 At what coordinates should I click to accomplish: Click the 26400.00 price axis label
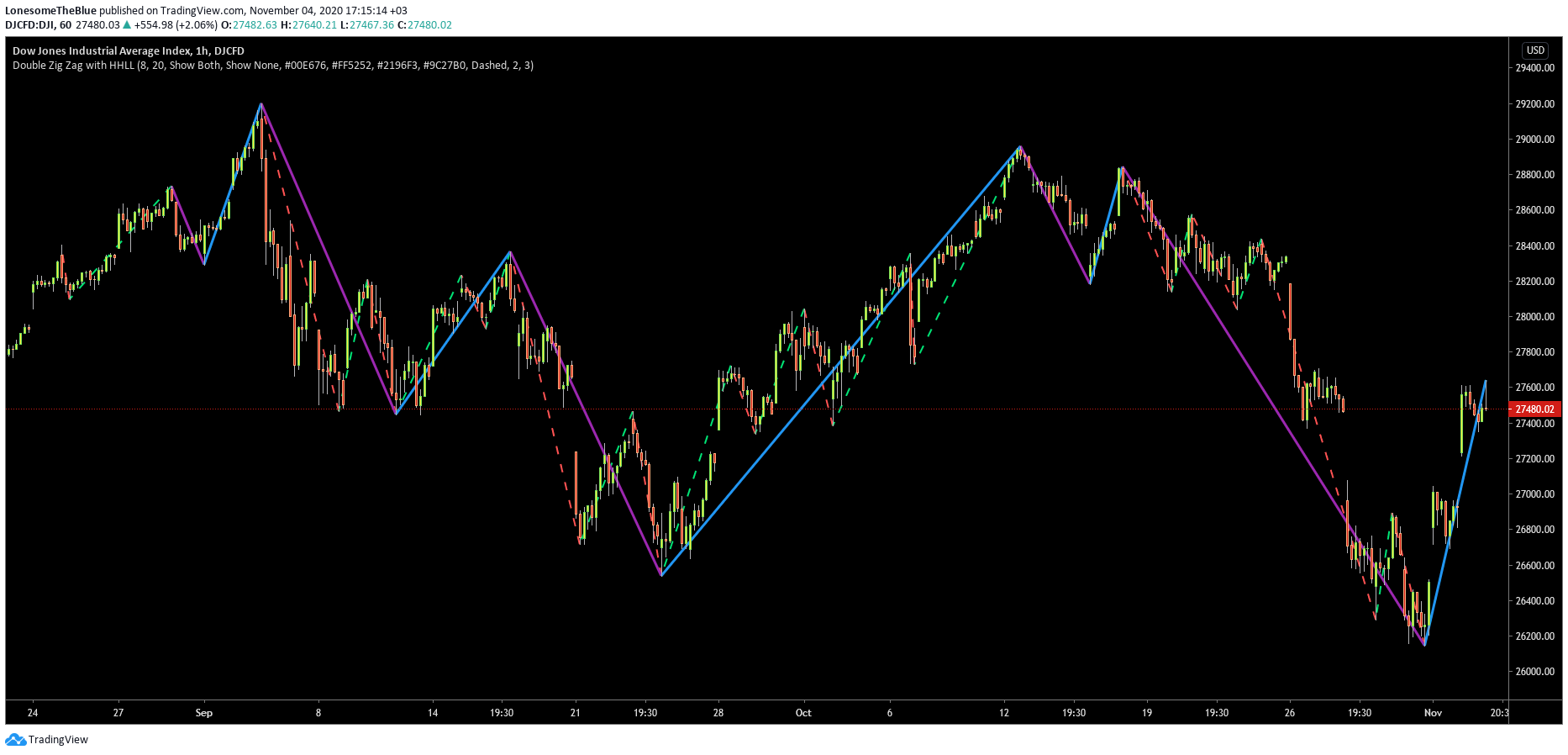pyautogui.click(x=1534, y=601)
